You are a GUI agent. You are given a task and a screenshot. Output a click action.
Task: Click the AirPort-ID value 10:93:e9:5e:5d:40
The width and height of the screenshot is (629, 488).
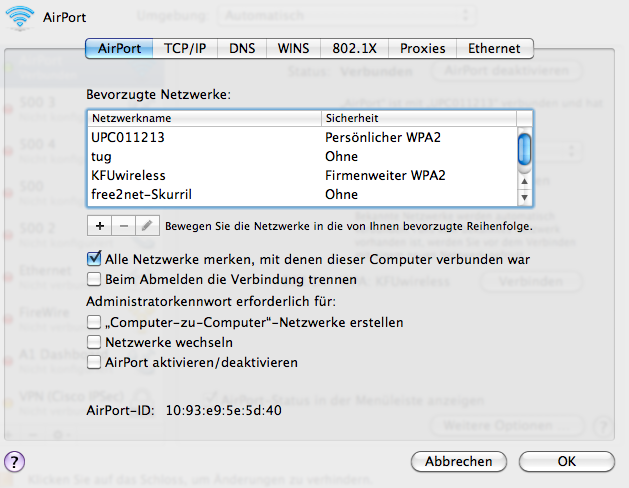(223, 411)
